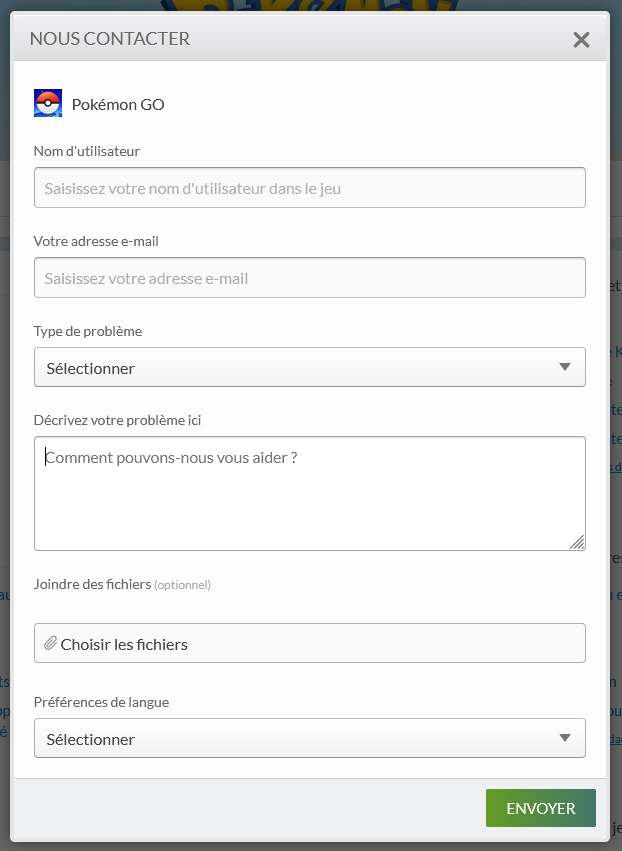The height and width of the screenshot is (851, 622).
Task: Click the Décrivez votre problème ici label
Action: tap(118, 420)
